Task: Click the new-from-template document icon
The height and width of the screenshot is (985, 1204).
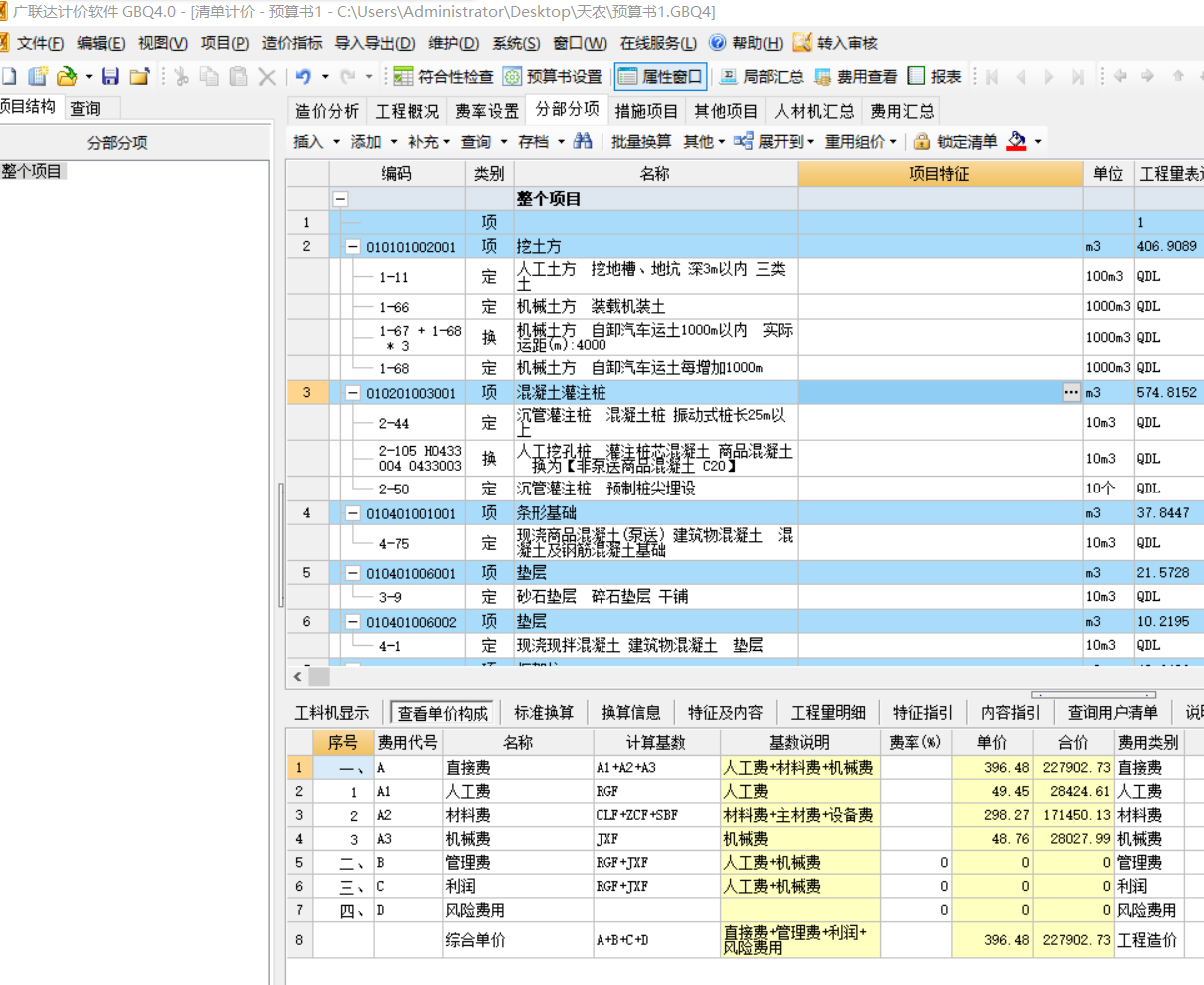Action: tap(38, 77)
